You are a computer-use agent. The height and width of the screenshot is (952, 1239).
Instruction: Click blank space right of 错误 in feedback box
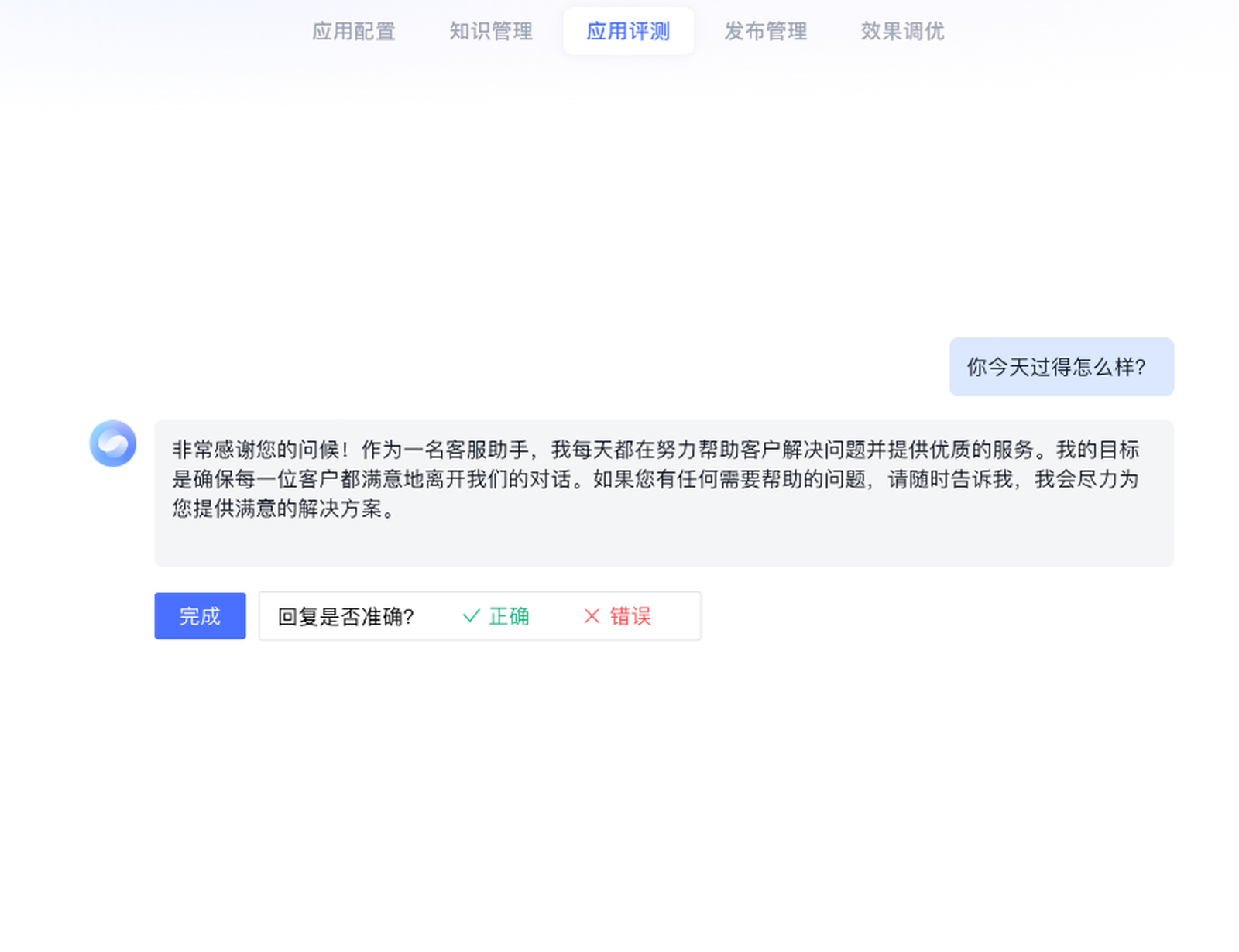coord(677,616)
